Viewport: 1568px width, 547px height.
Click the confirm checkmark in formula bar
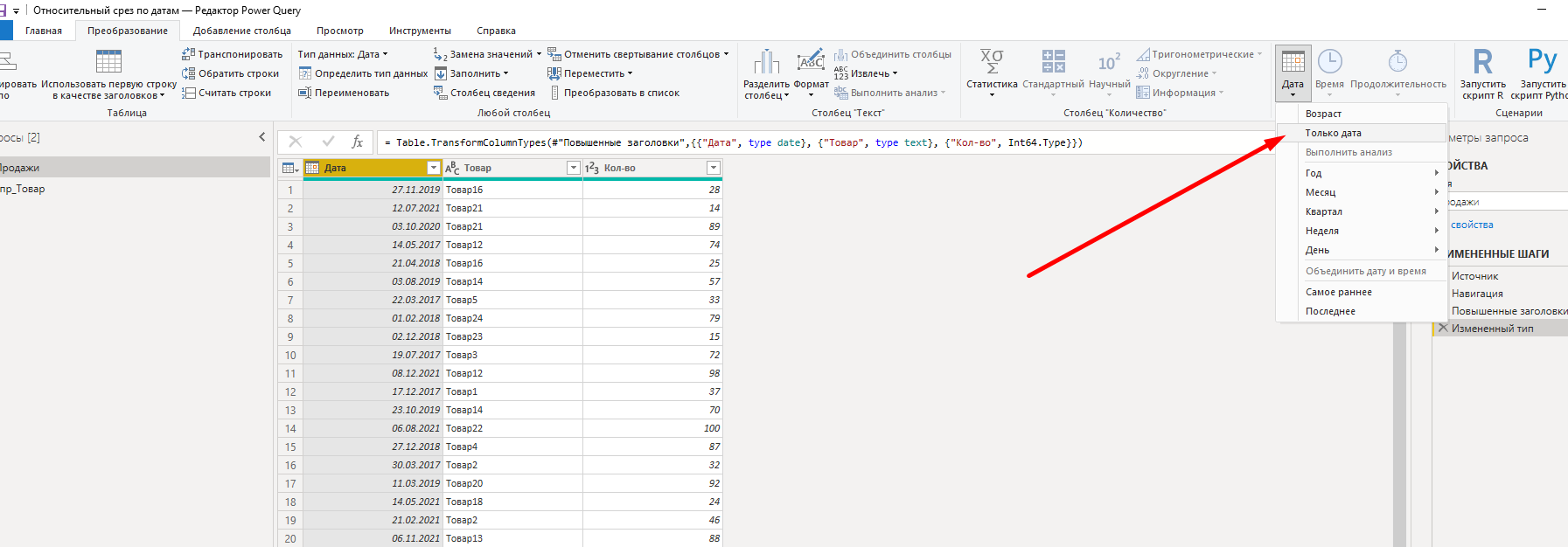pos(328,142)
